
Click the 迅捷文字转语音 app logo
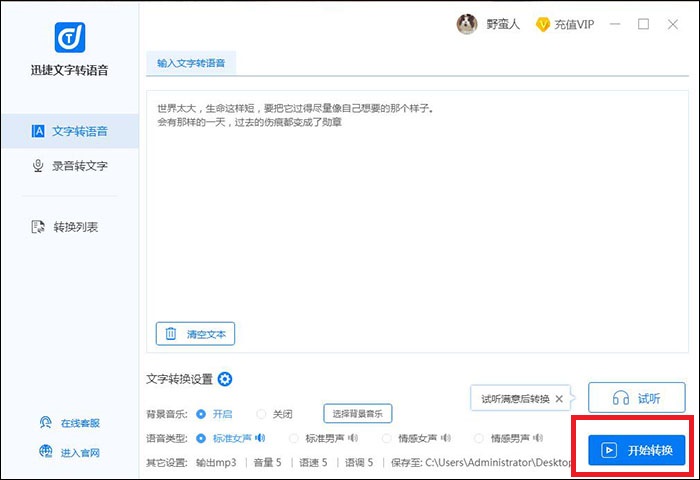pos(70,36)
